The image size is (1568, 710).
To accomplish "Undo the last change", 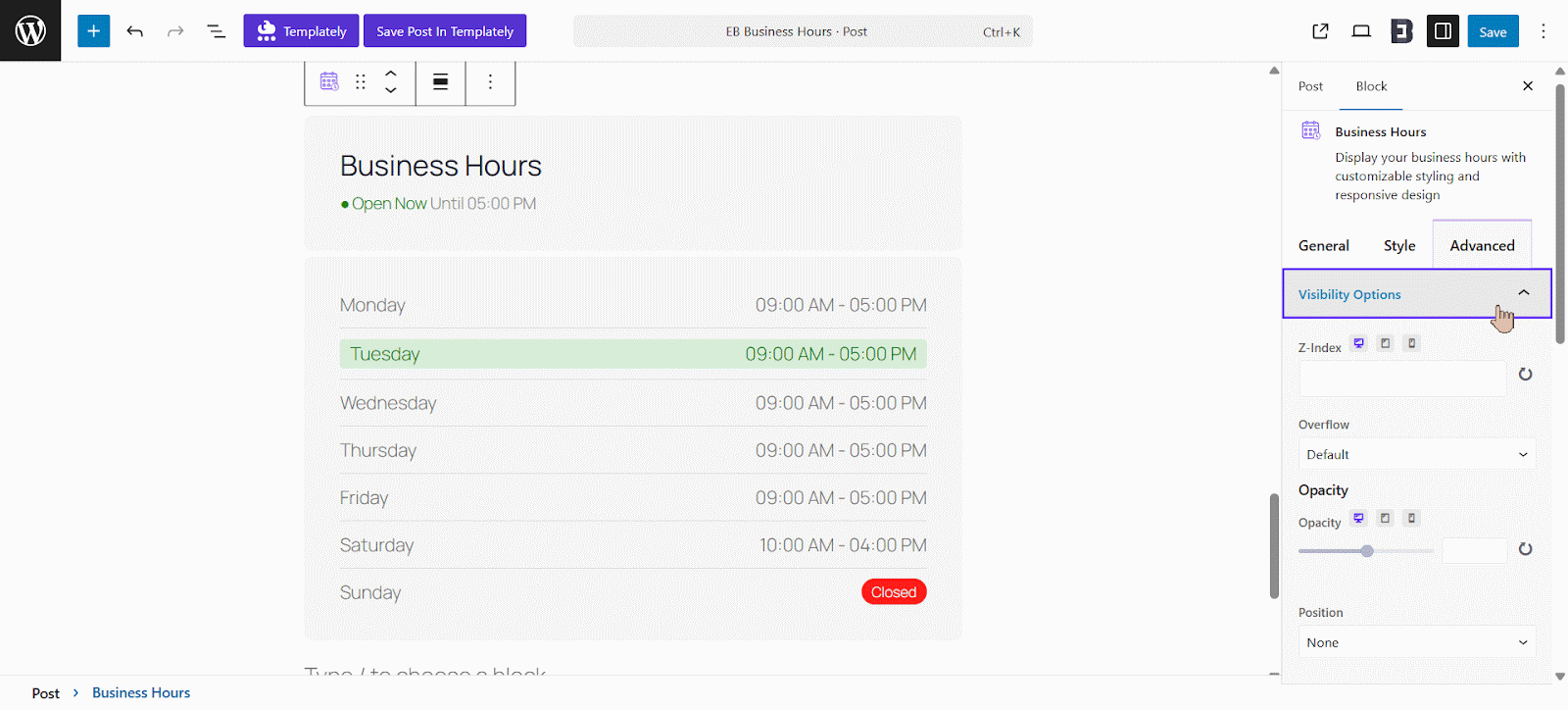I will pos(135,31).
